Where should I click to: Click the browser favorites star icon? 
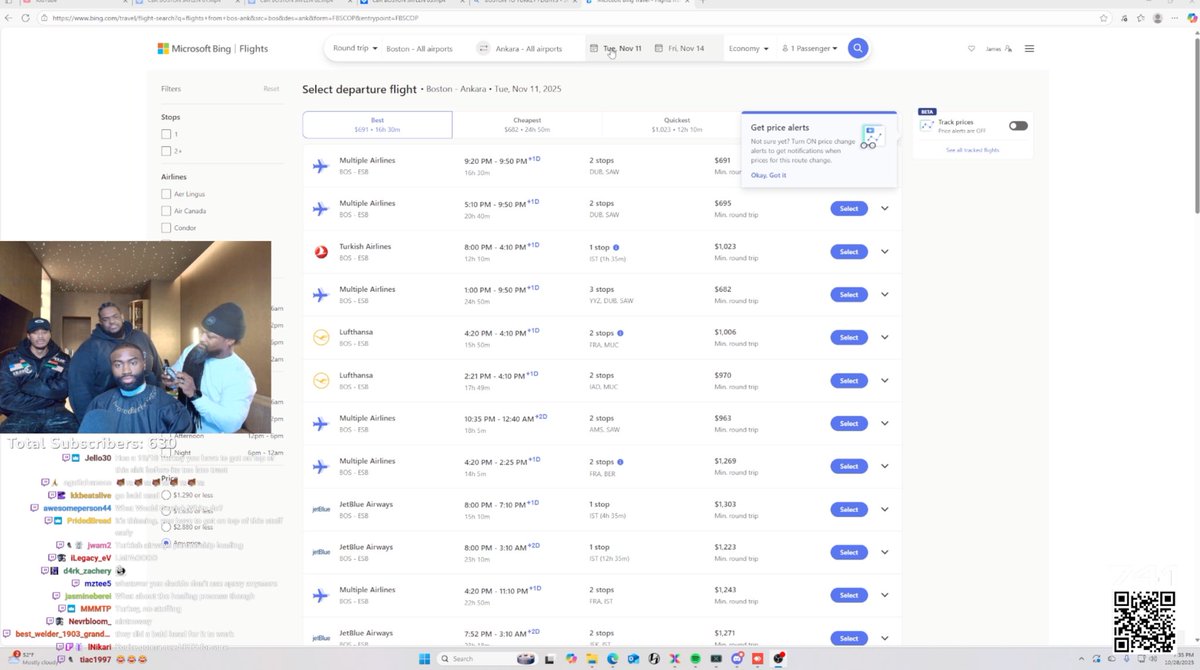pos(1103,18)
